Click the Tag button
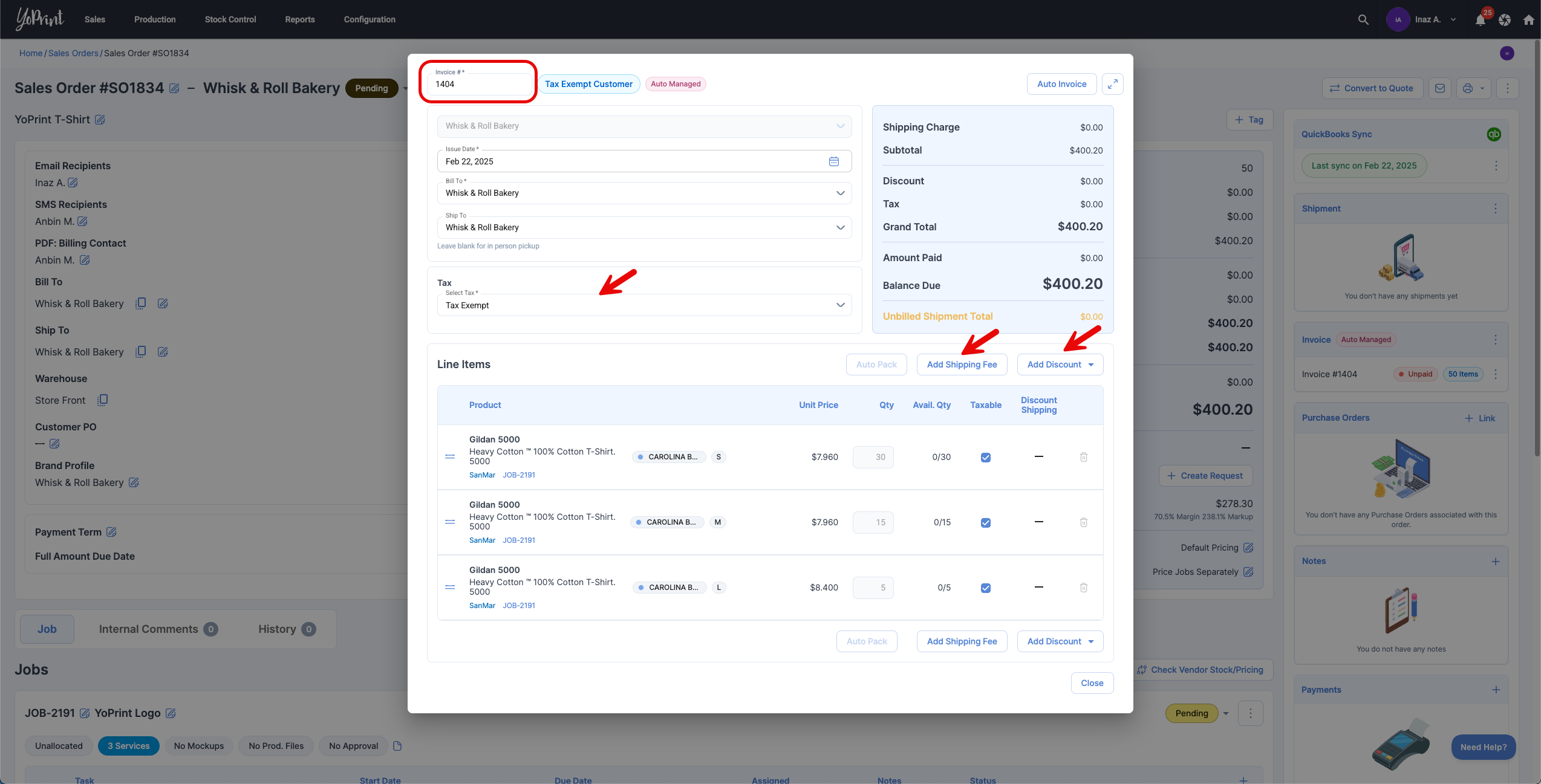The height and width of the screenshot is (784, 1541). point(1249,120)
